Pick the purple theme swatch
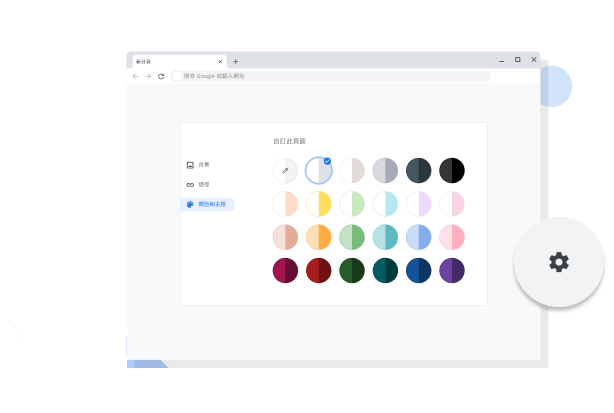Screen dimensions: 614x413 [x=452, y=270]
